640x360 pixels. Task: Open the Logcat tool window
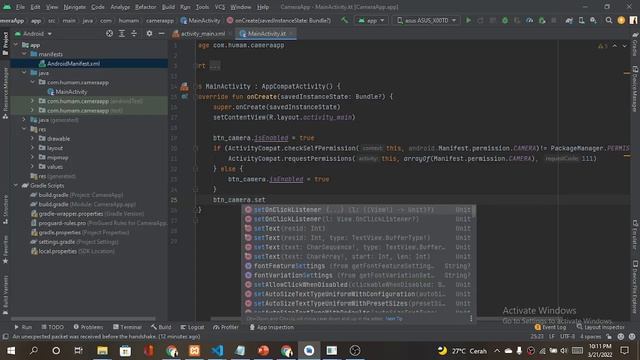tap(192, 327)
